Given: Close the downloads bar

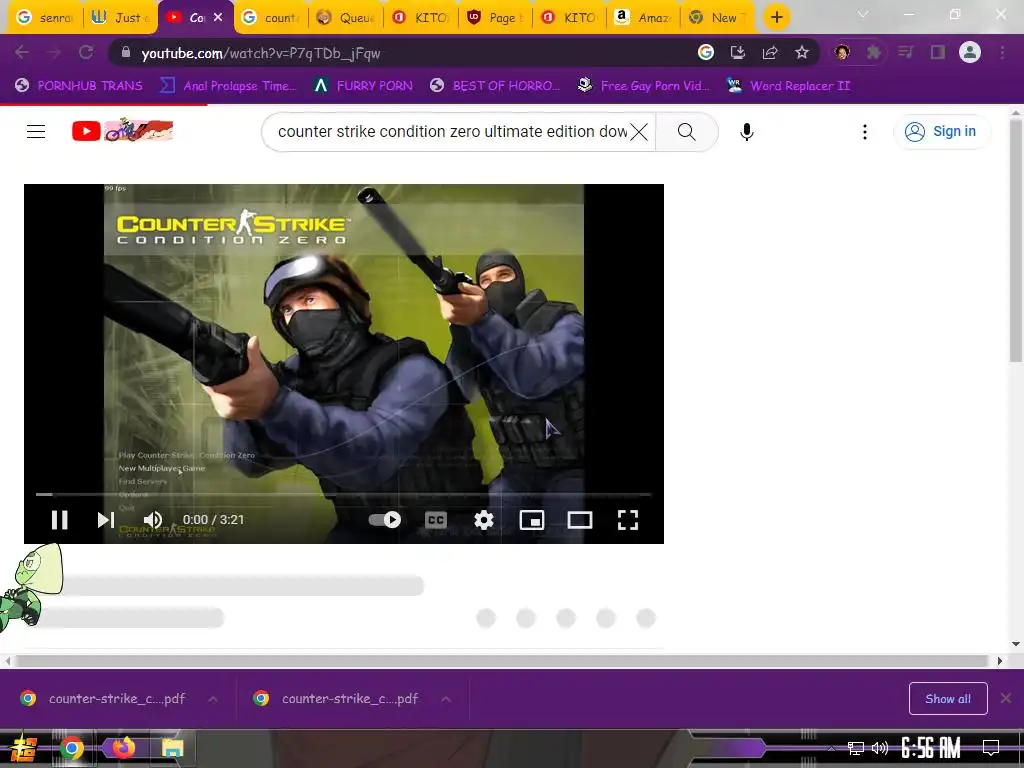Looking at the screenshot, I should (1006, 699).
